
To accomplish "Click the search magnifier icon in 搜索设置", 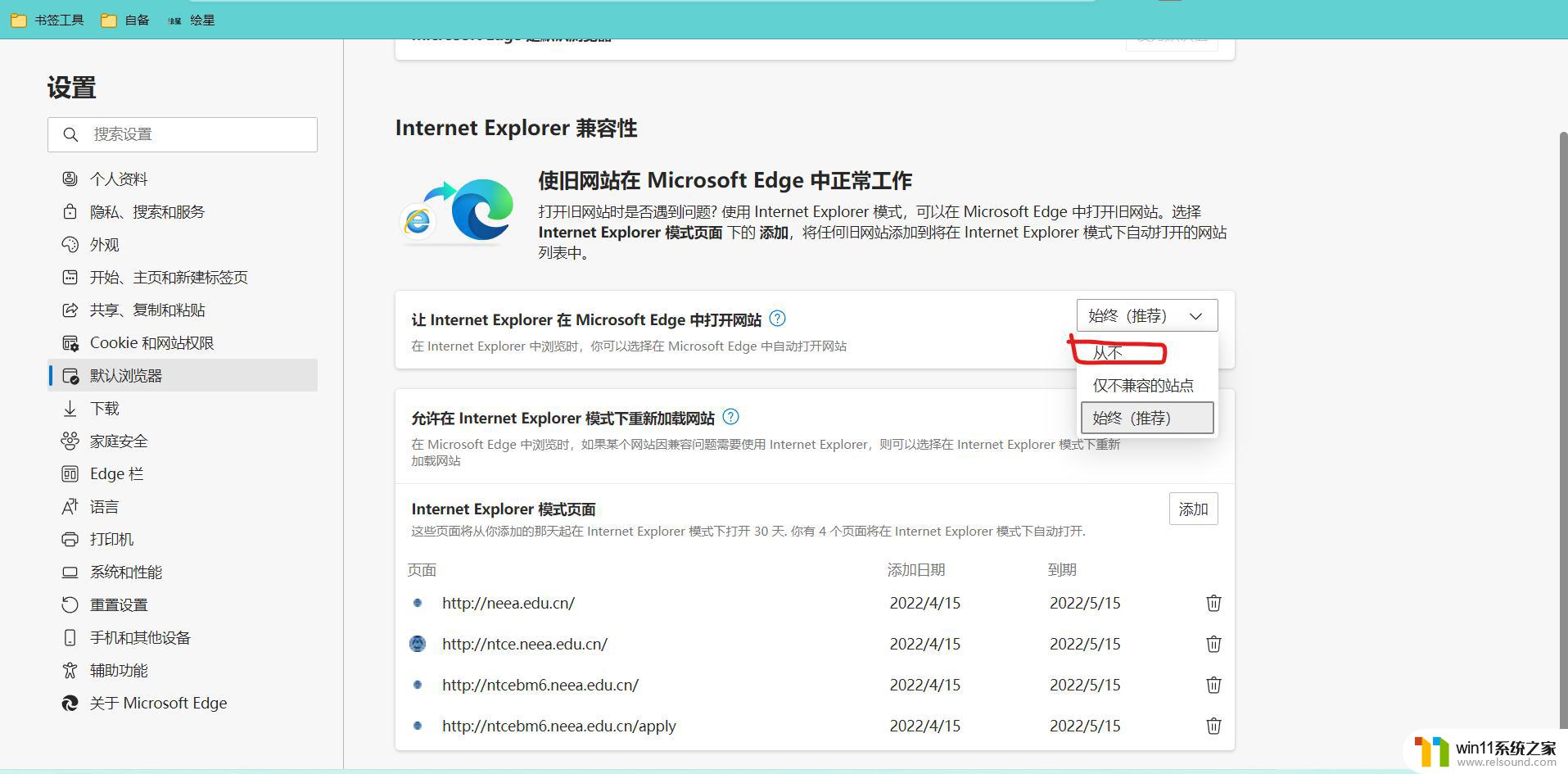I will coord(70,134).
